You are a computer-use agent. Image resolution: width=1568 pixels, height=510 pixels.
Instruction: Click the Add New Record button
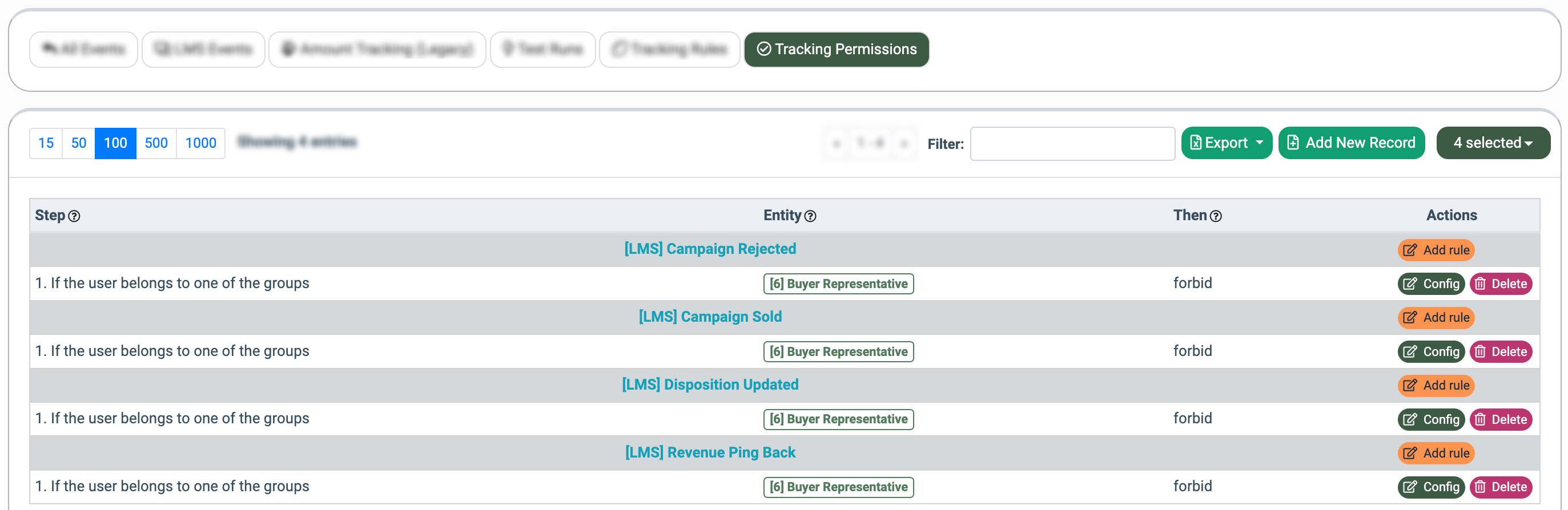(1352, 143)
